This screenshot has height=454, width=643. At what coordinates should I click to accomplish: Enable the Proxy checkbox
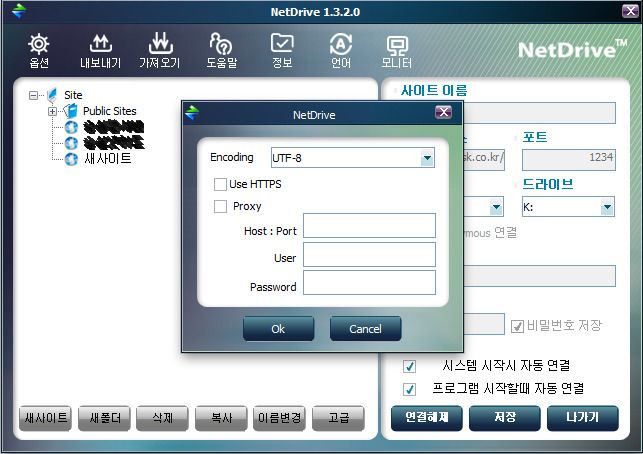pos(220,206)
